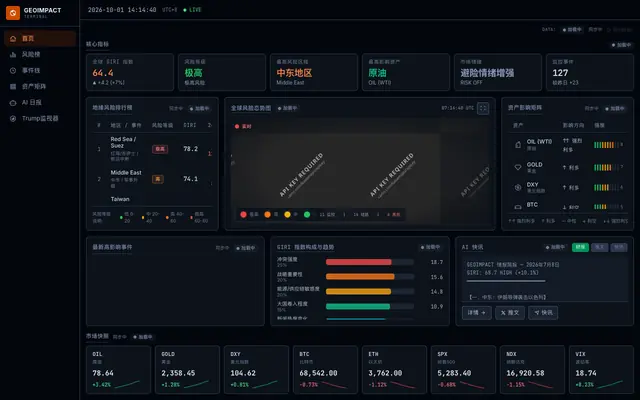
Task: Open the ETH 3,762.00 market card
Action: pos(394,369)
